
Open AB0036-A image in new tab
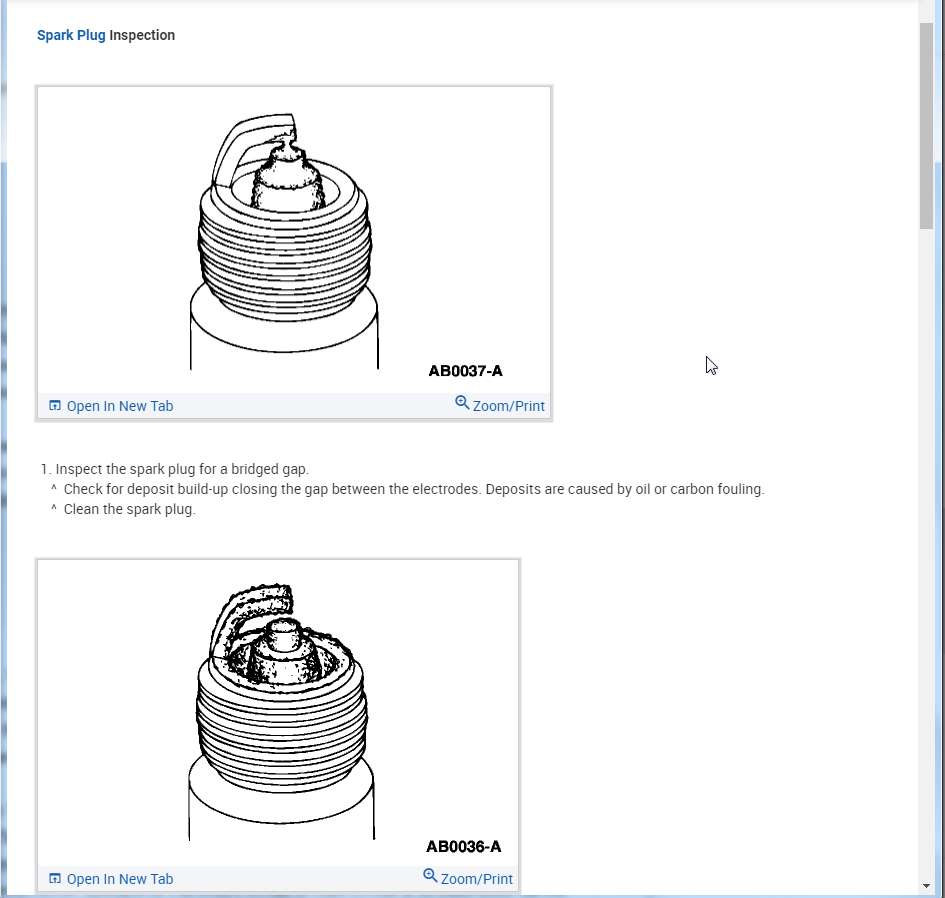coord(120,879)
